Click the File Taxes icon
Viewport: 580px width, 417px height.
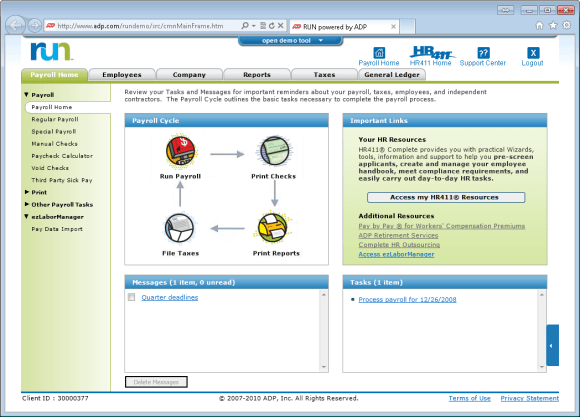pyautogui.click(x=179, y=228)
